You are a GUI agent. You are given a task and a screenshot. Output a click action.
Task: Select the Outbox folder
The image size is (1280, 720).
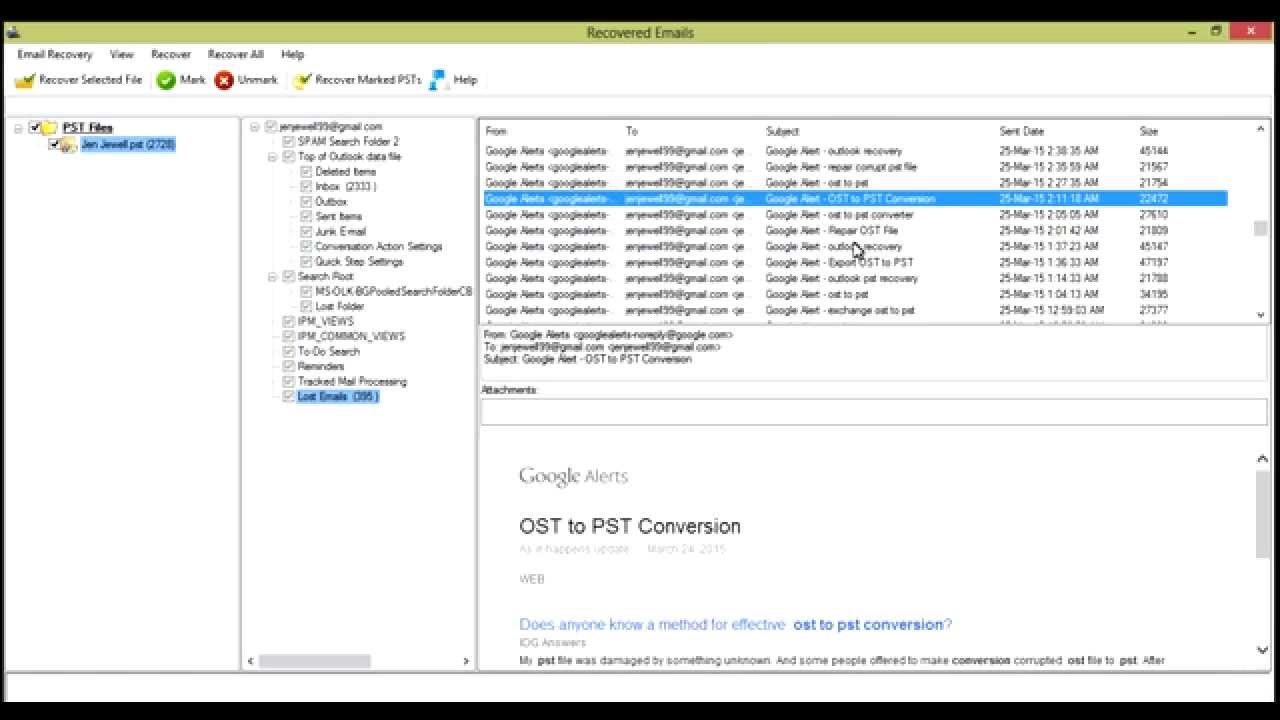click(x=331, y=202)
